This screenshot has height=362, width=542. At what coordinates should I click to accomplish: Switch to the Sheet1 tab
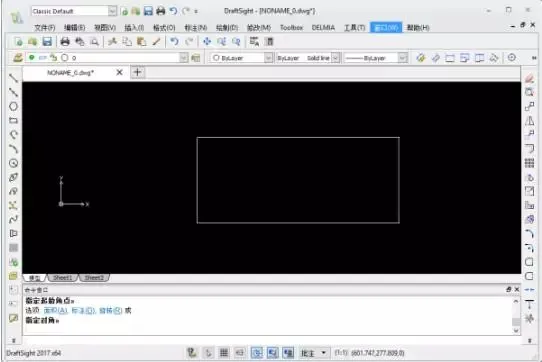(63, 278)
